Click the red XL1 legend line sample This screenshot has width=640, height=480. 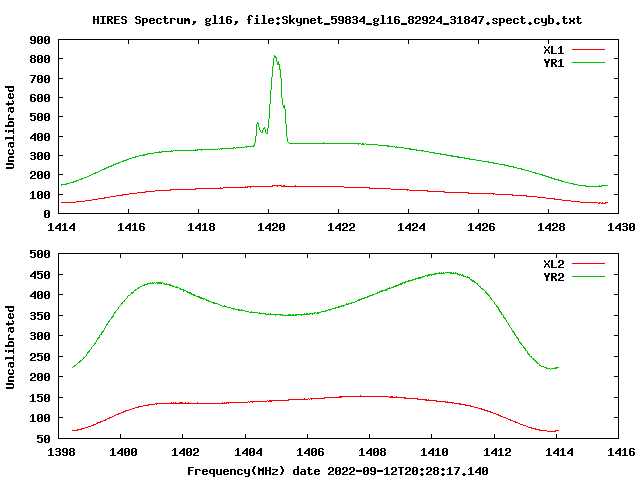pos(588,50)
